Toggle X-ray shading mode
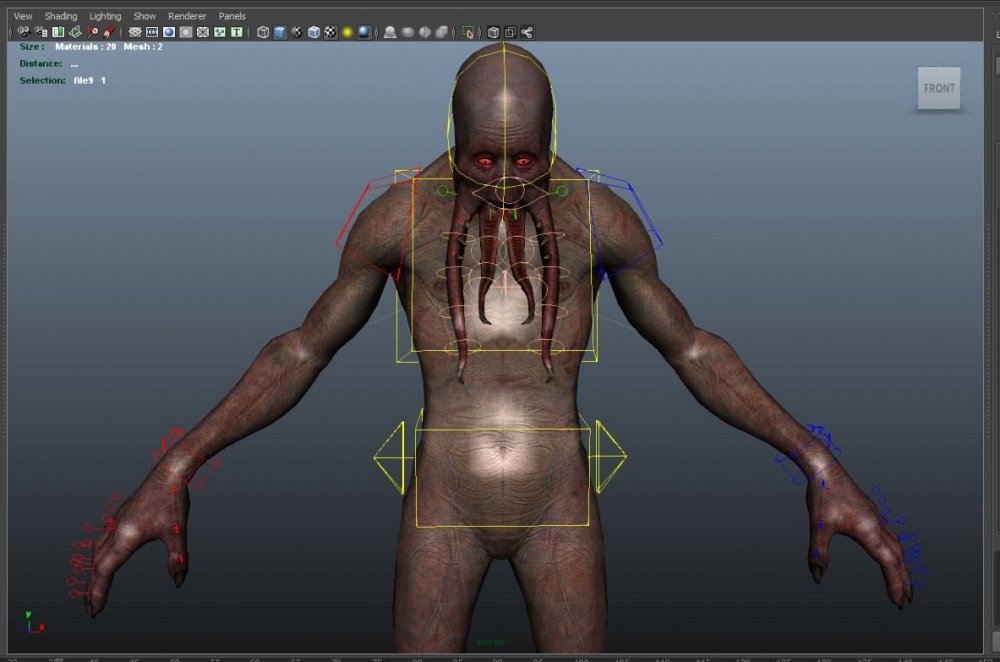The image size is (1000, 662). click(x=493, y=32)
